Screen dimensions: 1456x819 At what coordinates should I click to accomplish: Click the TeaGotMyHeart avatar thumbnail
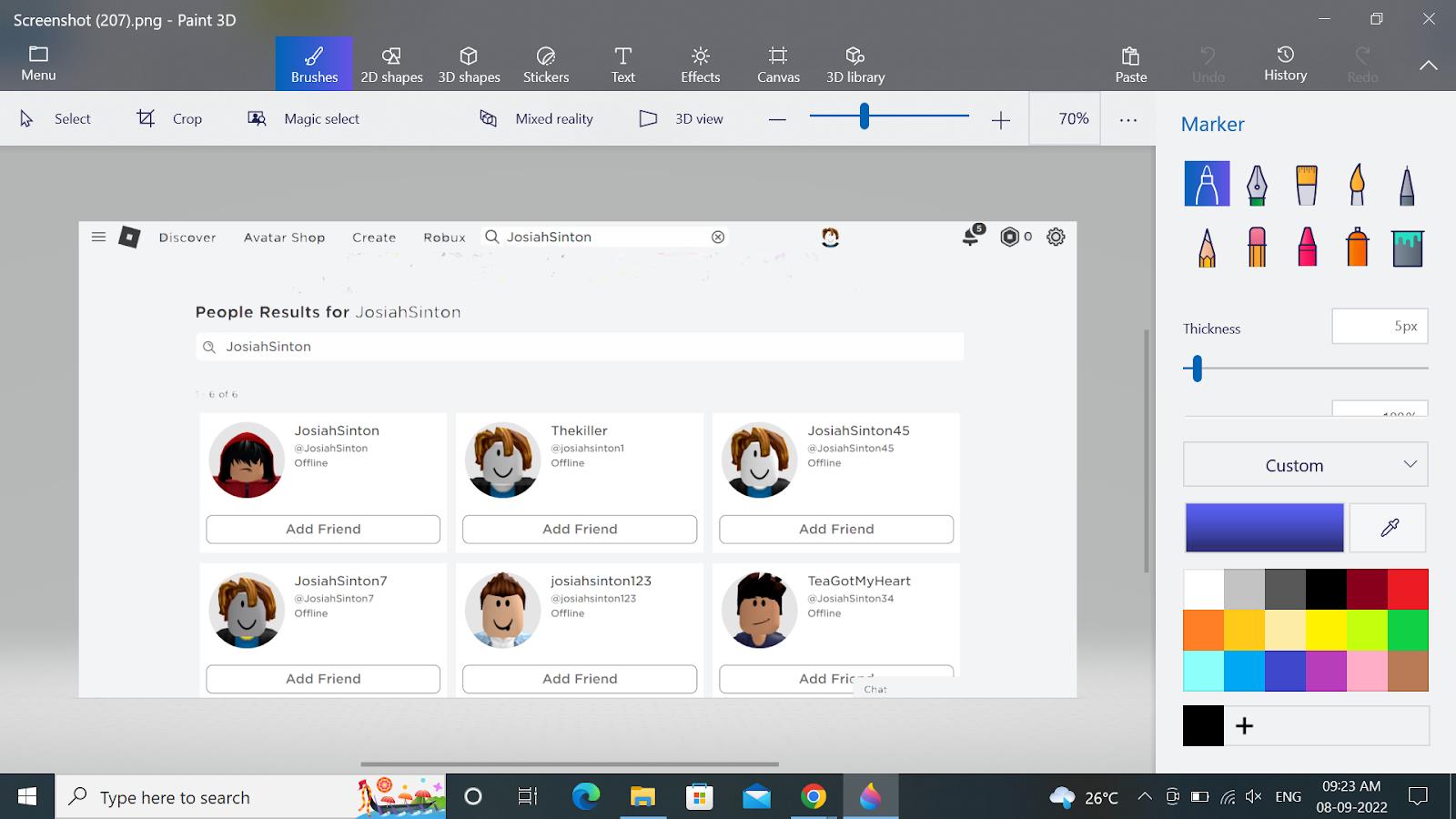click(x=759, y=610)
